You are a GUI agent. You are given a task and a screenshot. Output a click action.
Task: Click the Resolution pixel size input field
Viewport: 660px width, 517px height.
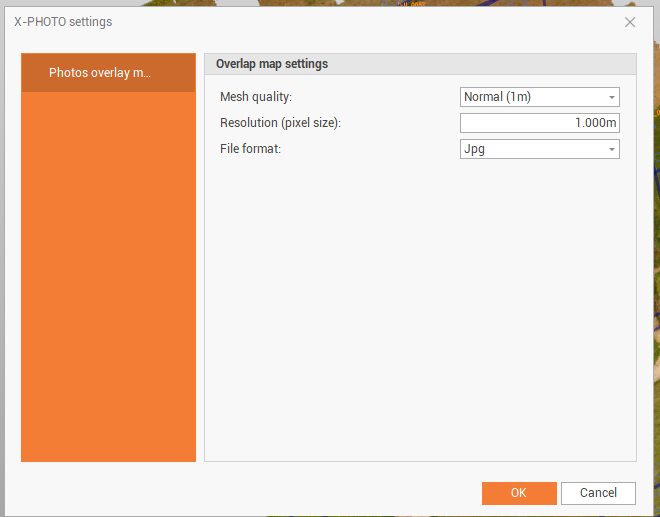(x=539, y=123)
